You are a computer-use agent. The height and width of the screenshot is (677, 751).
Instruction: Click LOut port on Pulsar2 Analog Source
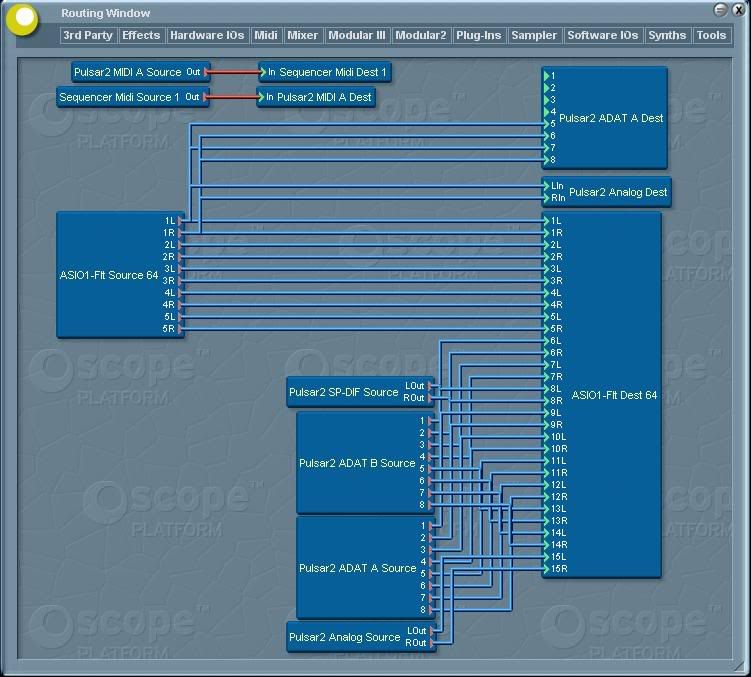(x=432, y=631)
